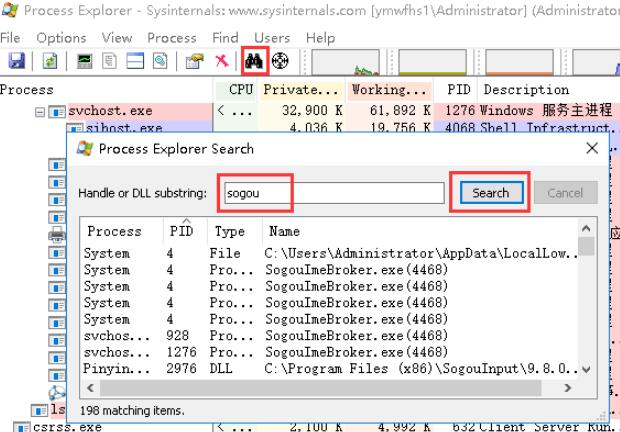Open the Users menu
Screen dimensions: 620x432
[x=272, y=38]
